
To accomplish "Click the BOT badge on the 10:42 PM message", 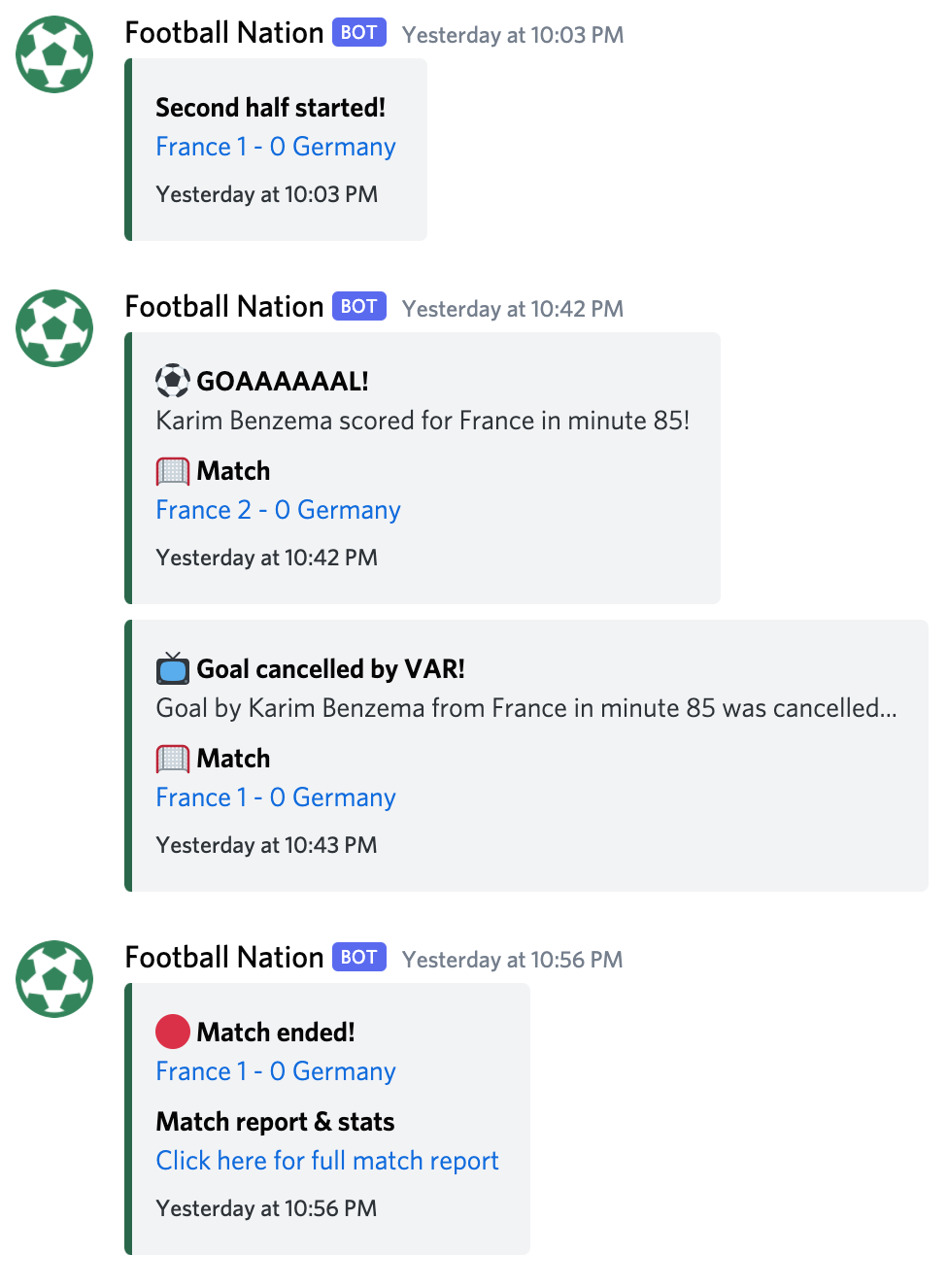I will (x=358, y=307).
